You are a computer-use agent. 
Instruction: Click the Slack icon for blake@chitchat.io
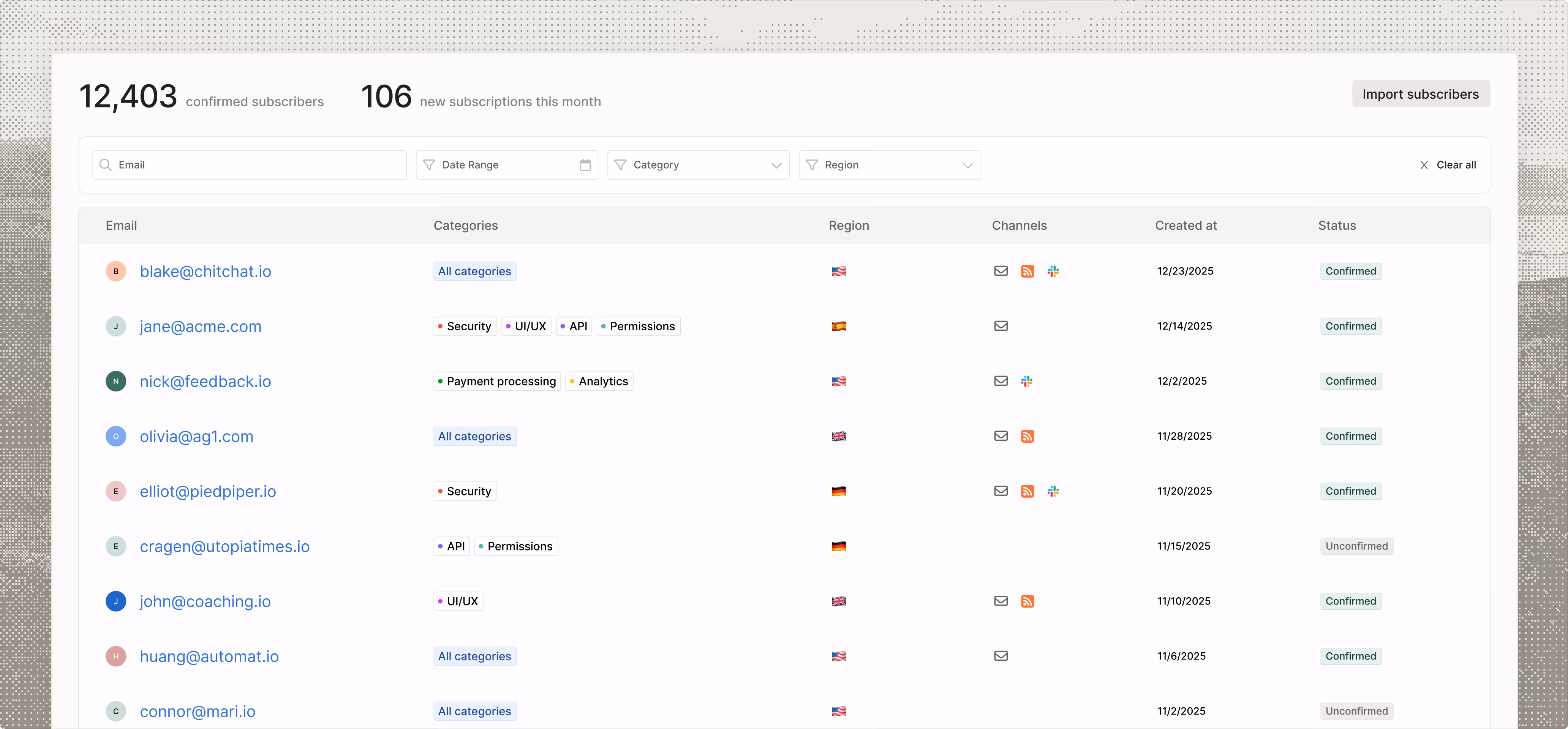[1053, 271]
